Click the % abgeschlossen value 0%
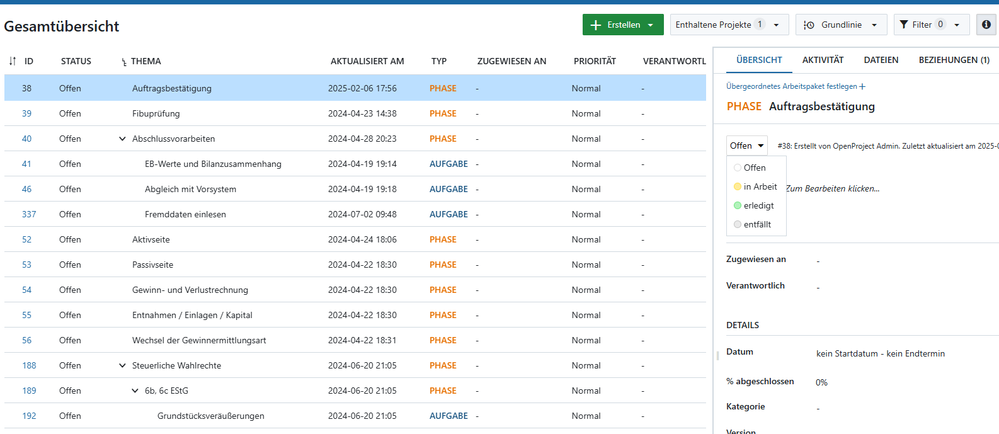This screenshot has width=999, height=434. [x=821, y=382]
